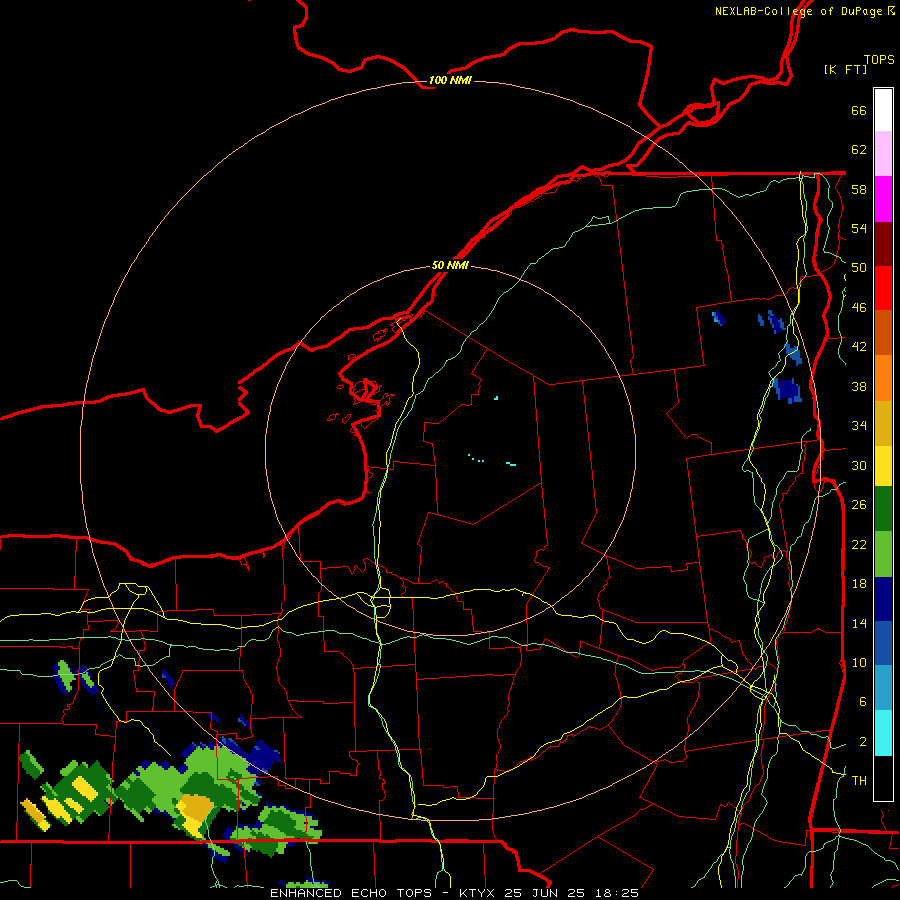This screenshot has height=900, width=900.
Task: Choose the gold legend color block
Action: tap(883, 424)
